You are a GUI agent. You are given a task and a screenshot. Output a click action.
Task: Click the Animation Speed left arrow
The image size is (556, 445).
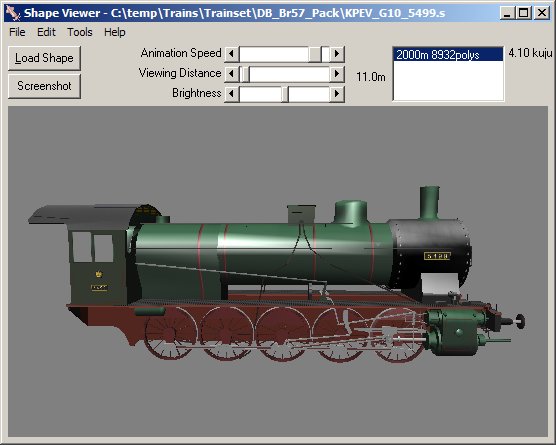pos(232,54)
